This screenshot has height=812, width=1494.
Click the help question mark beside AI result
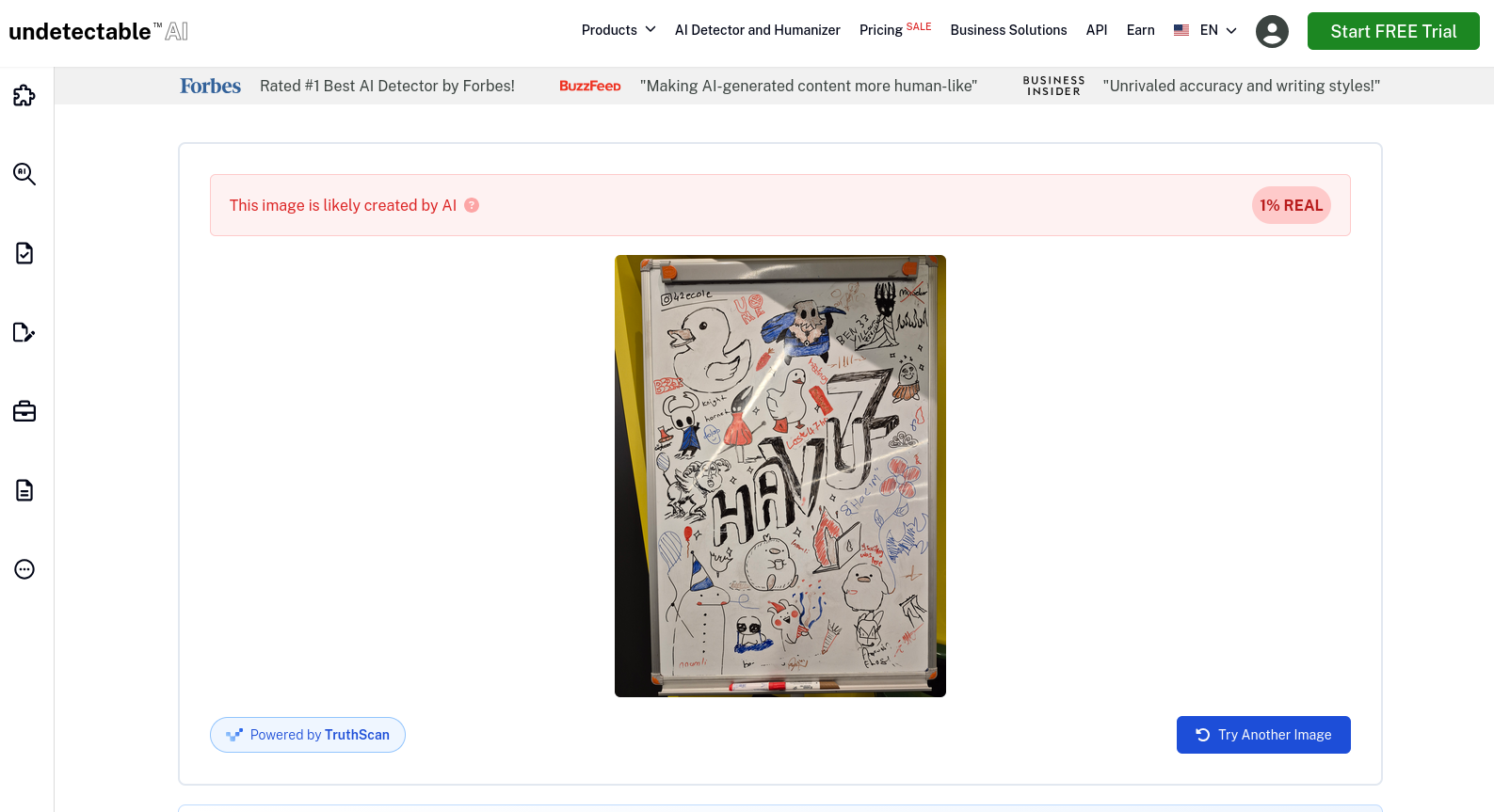click(472, 205)
